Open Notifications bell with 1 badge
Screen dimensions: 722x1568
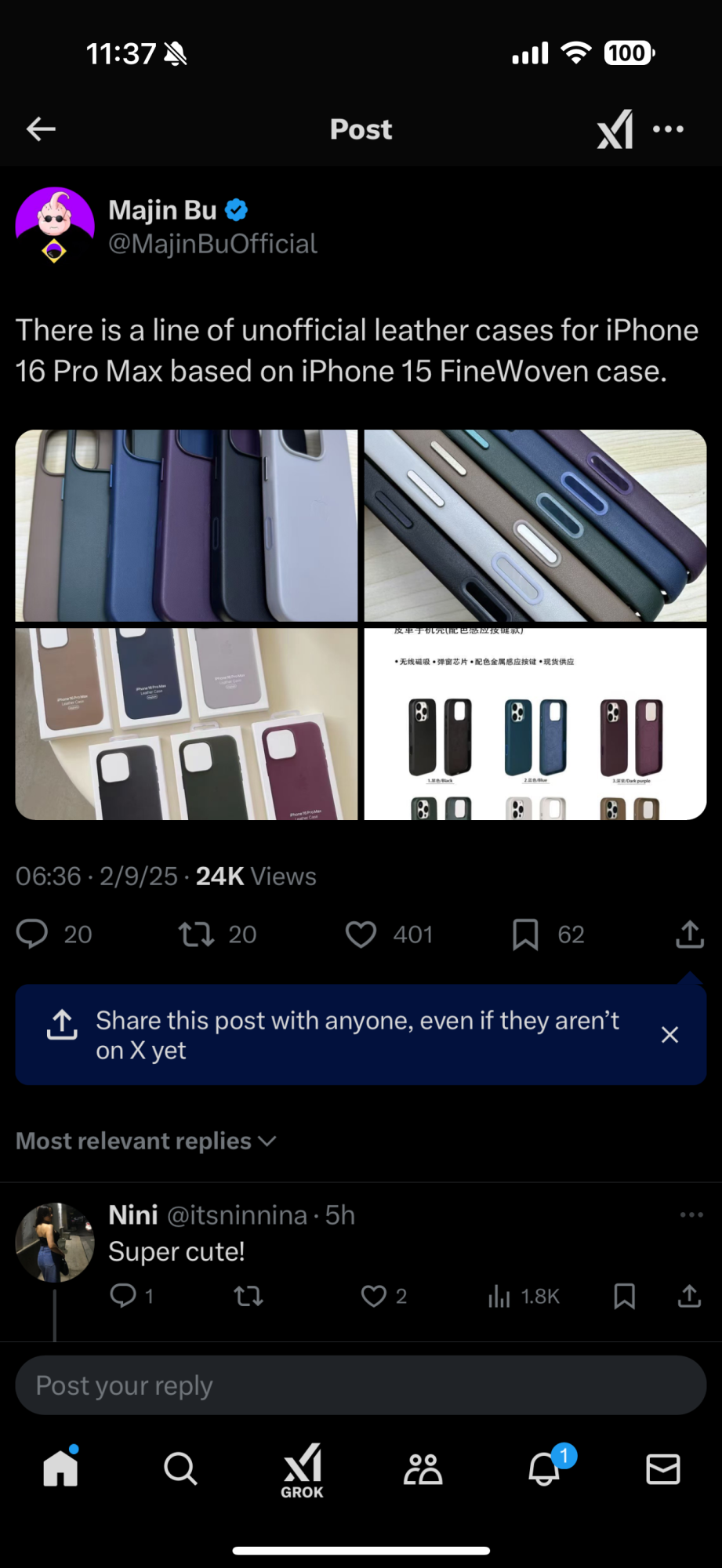click(x=546, y=1468)
